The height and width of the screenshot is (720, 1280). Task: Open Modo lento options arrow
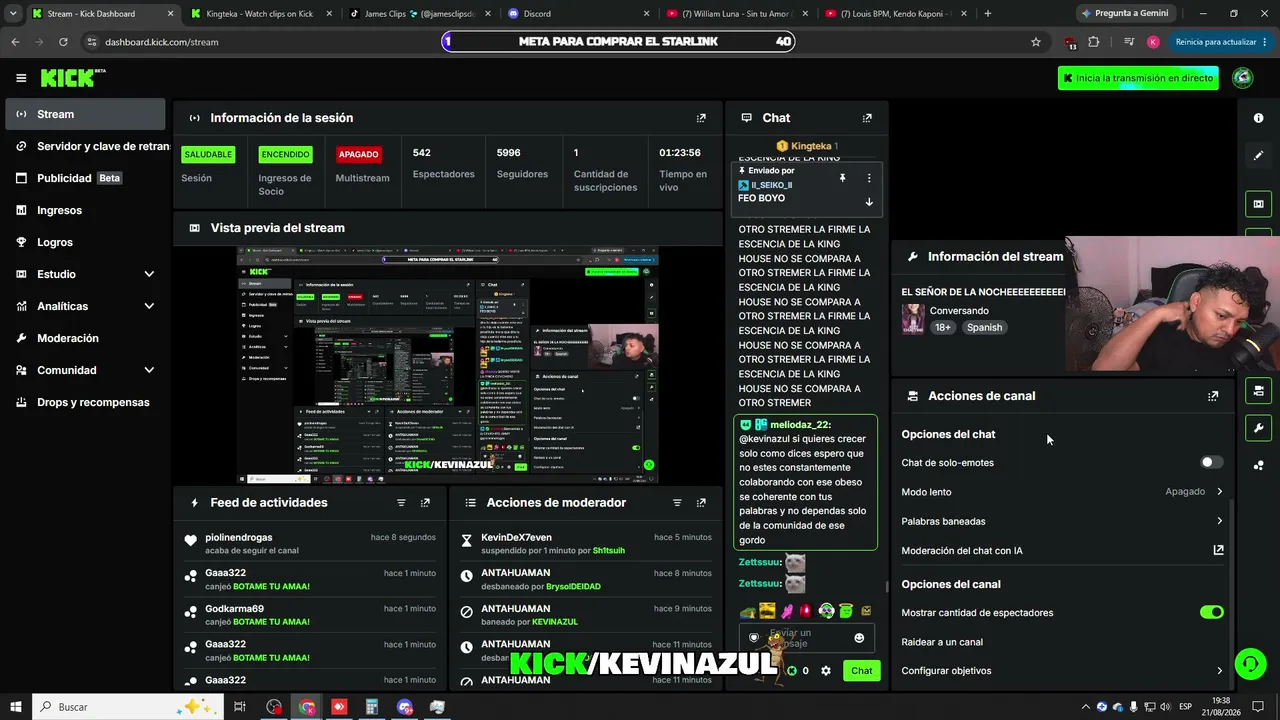pos(1219,492)
